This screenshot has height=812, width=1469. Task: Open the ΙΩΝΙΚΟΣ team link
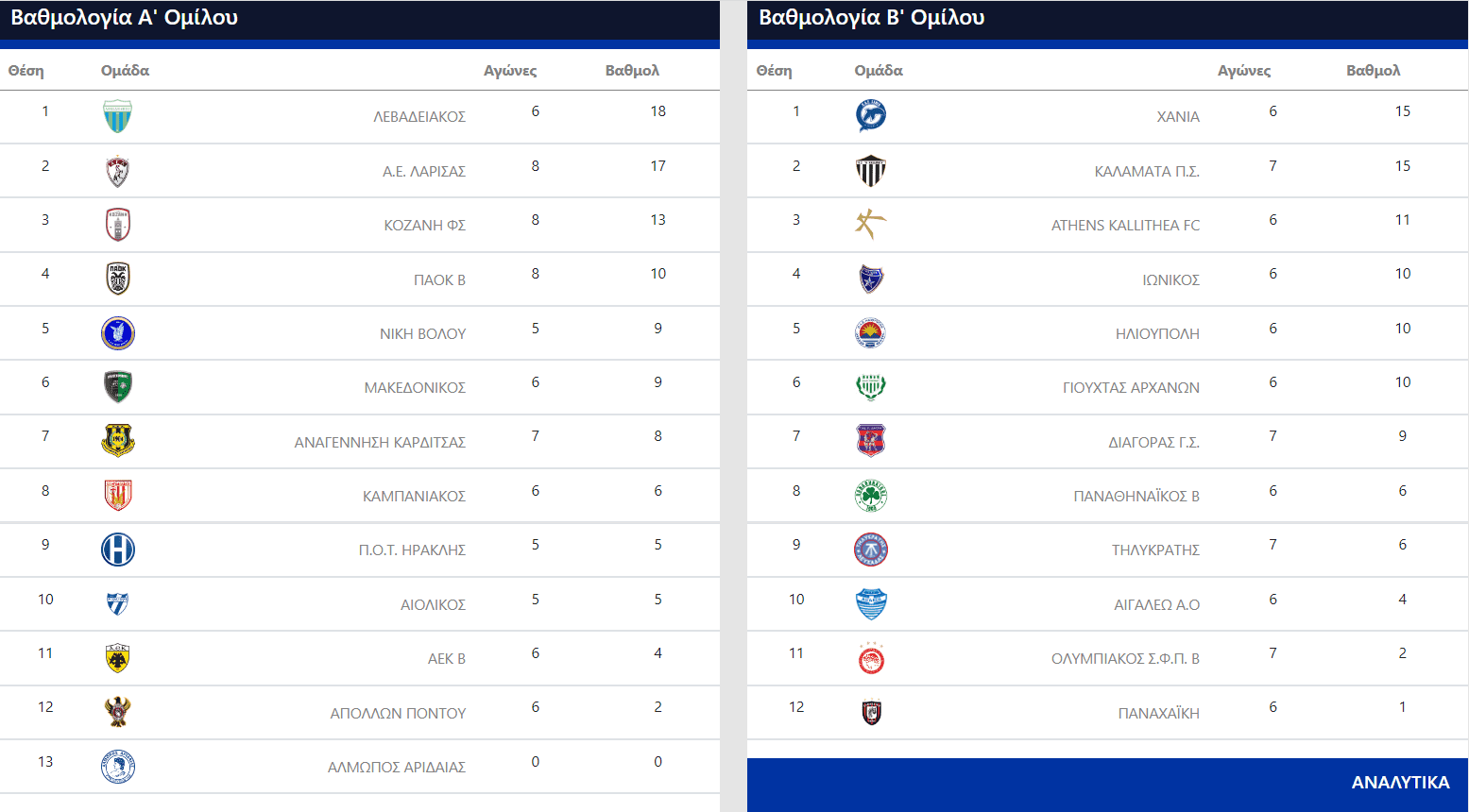(1170, 280)
